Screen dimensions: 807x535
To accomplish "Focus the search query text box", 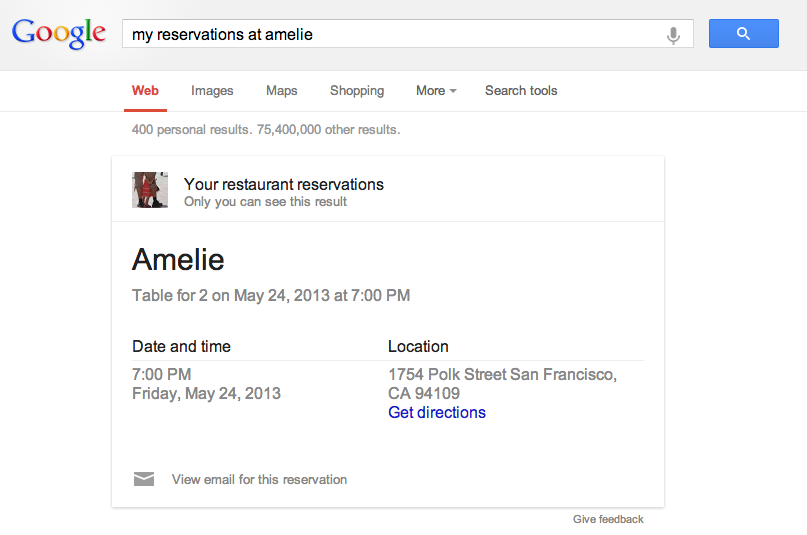I will tap(395, 34).
